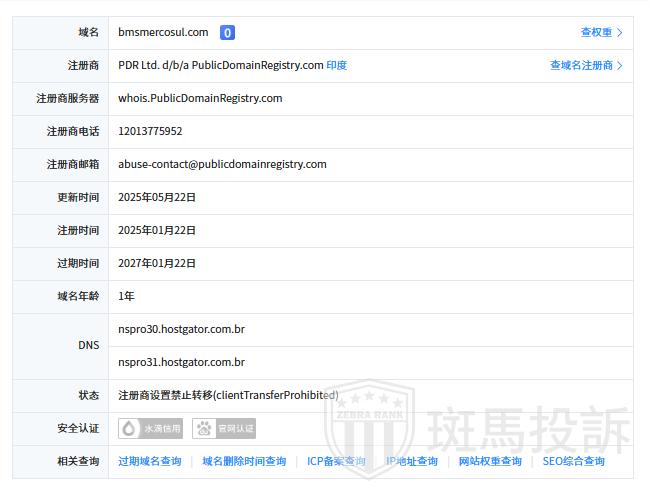Open 域名删除时间查询 link

(244, 461)
